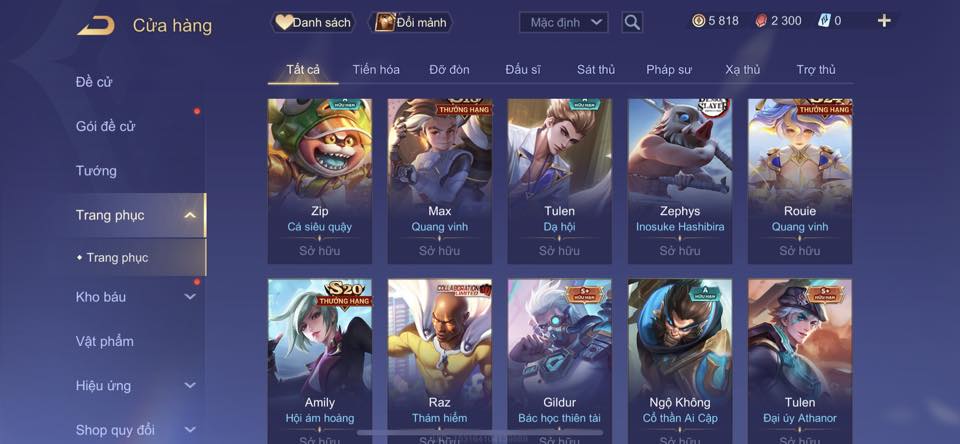Click the blue voucher currency icon
The width and height of the screenshot is (960, 444).
pos(823,21)
